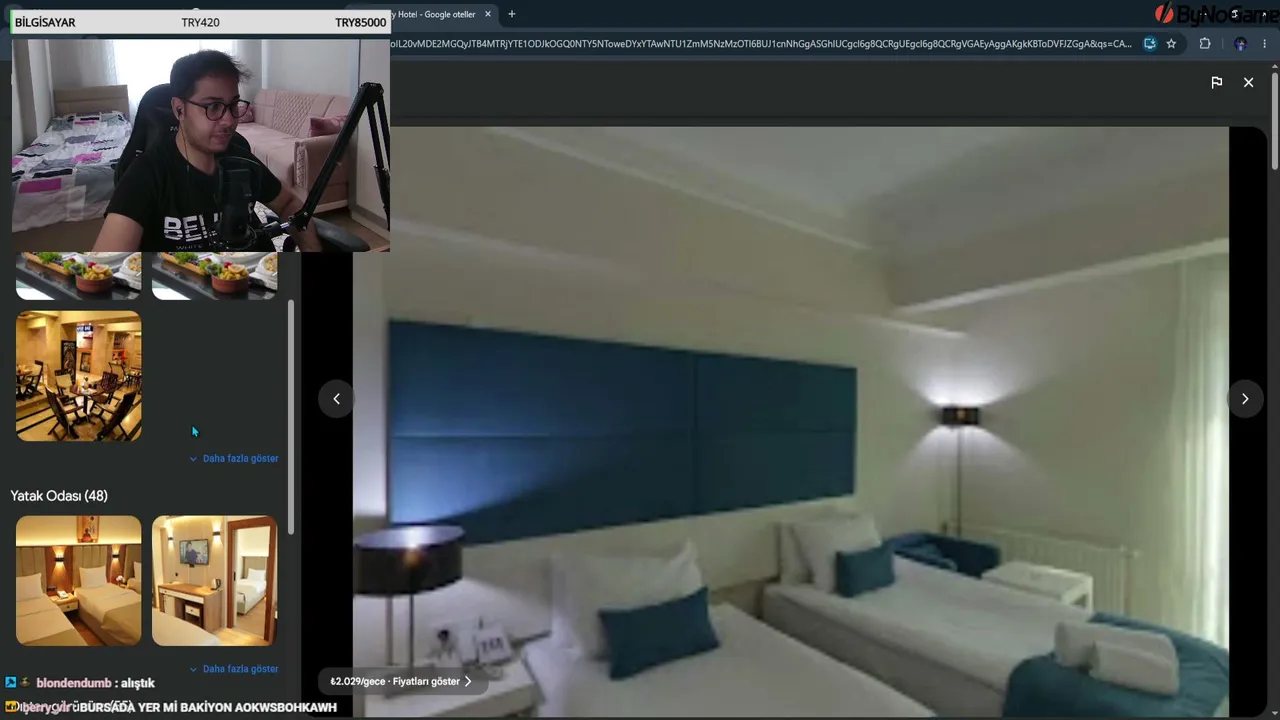Image resolution: width=1280 pixels, height=720 pixels.
Task: Expand Daha fazla göster above Yatak Odası
Action: click(x=234, y=459)
